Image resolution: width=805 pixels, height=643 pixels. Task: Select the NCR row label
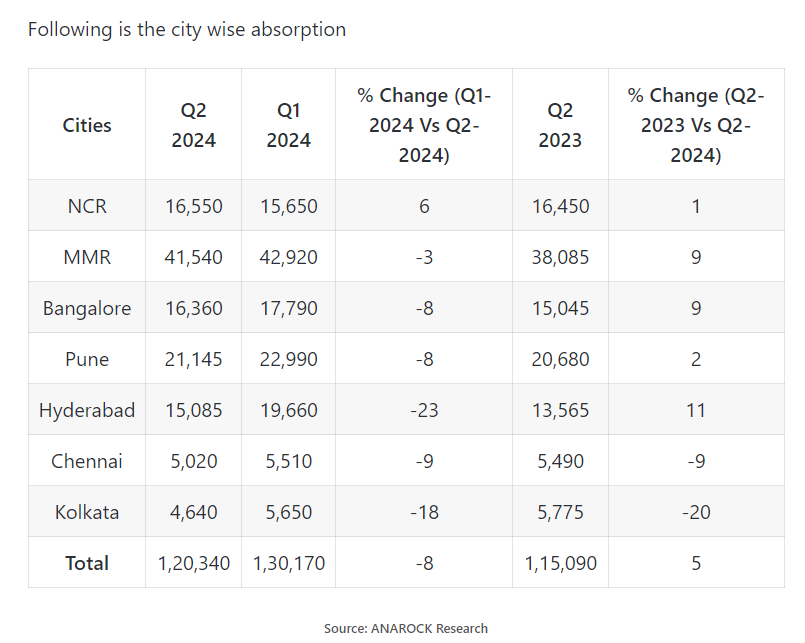click(x=87, y=207)
